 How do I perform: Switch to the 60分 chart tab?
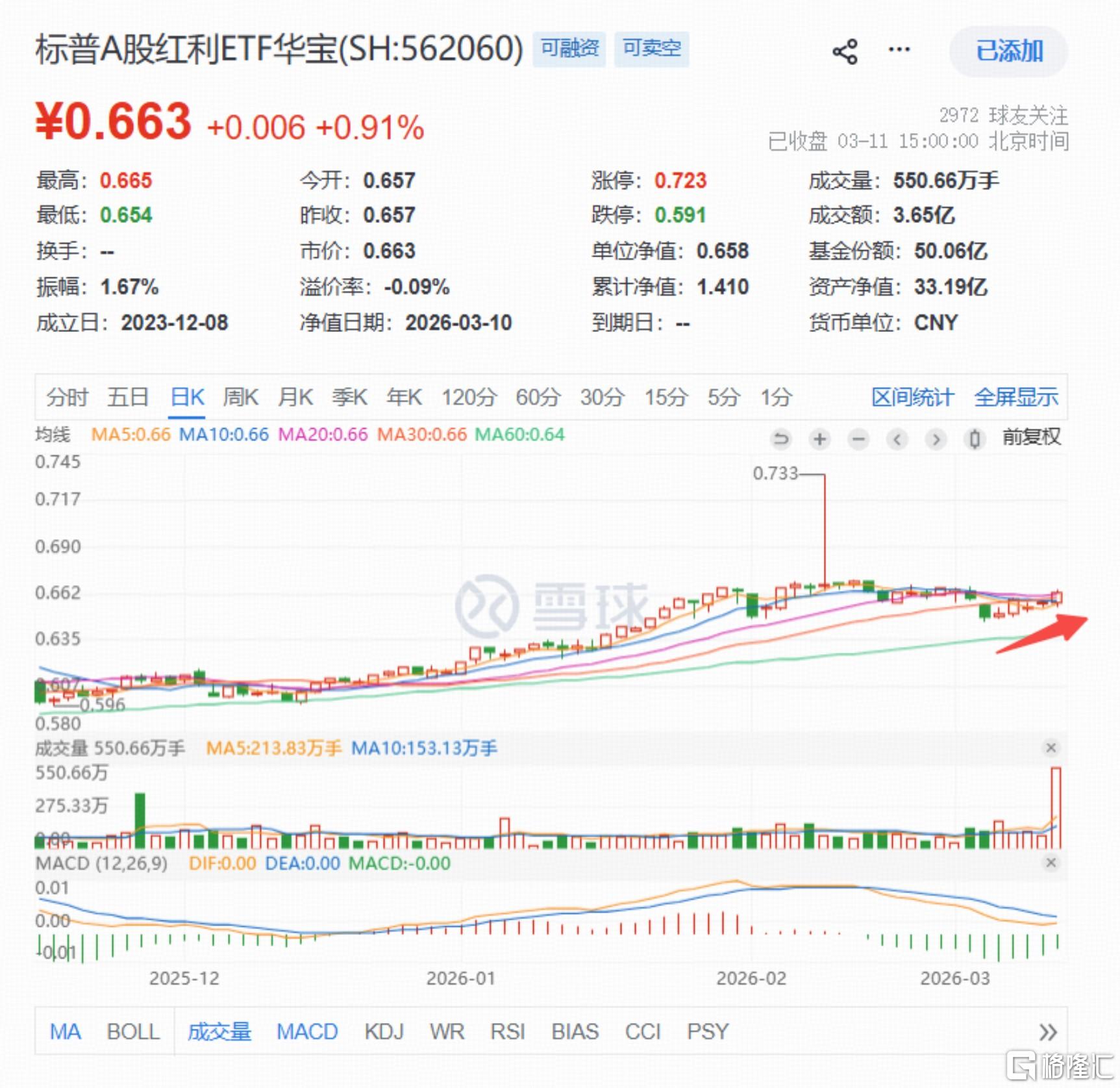pos(538,397)
